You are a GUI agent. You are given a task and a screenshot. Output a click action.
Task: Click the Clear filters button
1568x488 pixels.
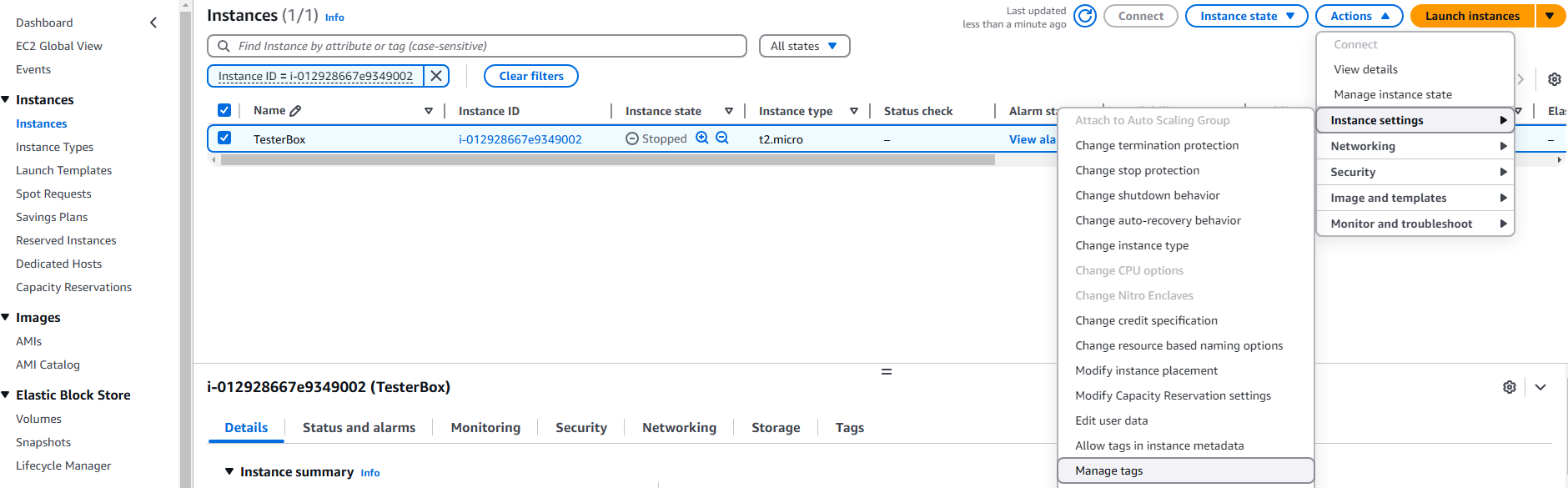[531, 76]
